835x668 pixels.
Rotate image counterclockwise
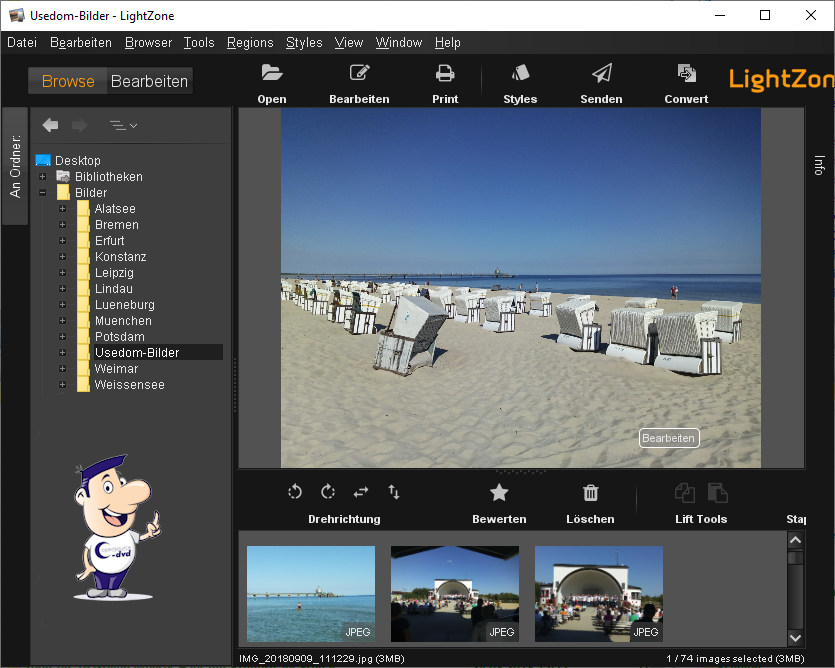point(295,492)
